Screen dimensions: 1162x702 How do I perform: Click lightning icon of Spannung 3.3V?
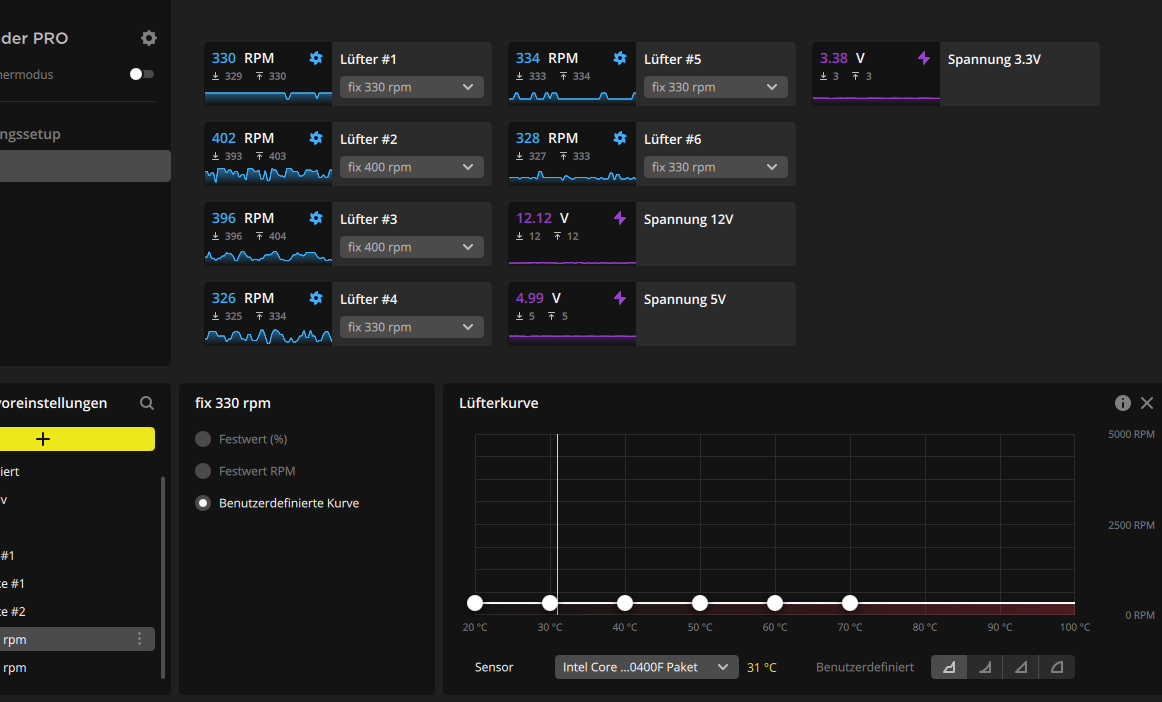tap(923, 58)
